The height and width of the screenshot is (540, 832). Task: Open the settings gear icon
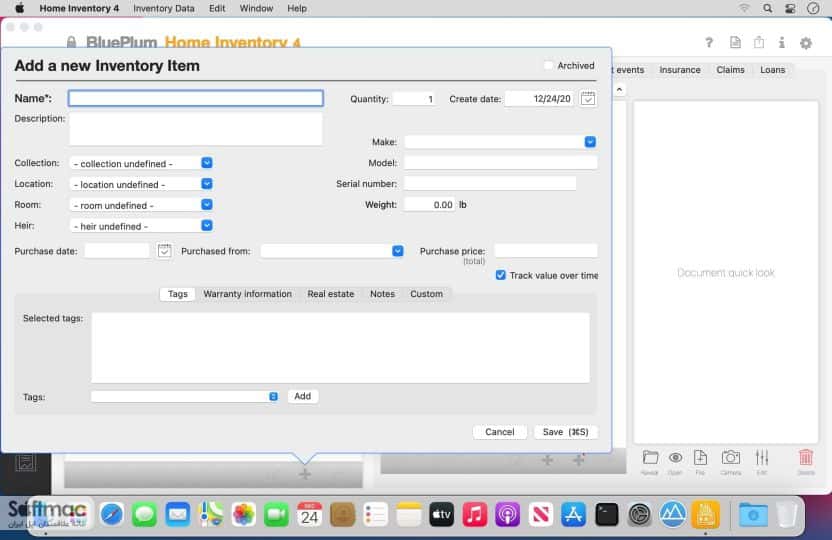pos(805,43)
